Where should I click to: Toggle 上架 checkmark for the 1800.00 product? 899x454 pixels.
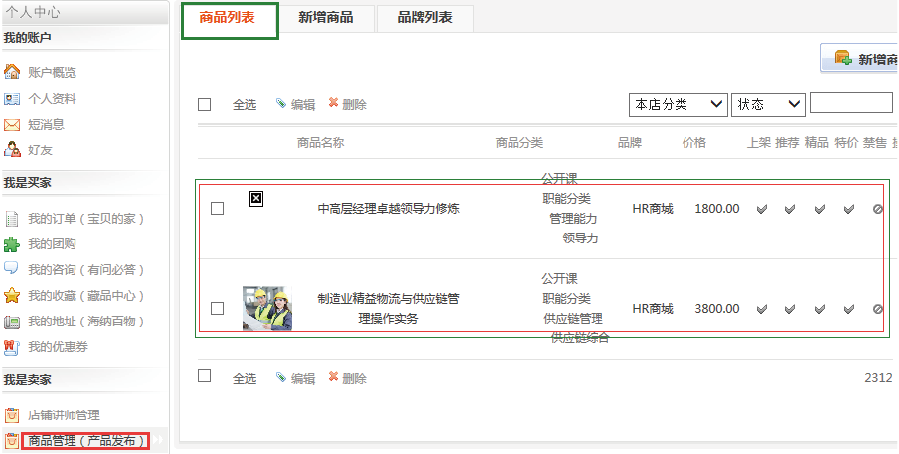click(x=761, y=209)
